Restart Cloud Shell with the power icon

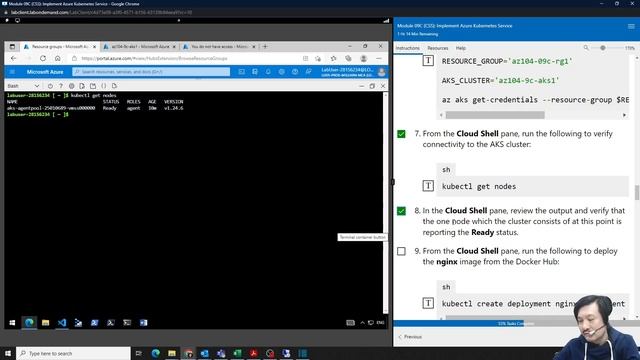[x=50, y=86]
